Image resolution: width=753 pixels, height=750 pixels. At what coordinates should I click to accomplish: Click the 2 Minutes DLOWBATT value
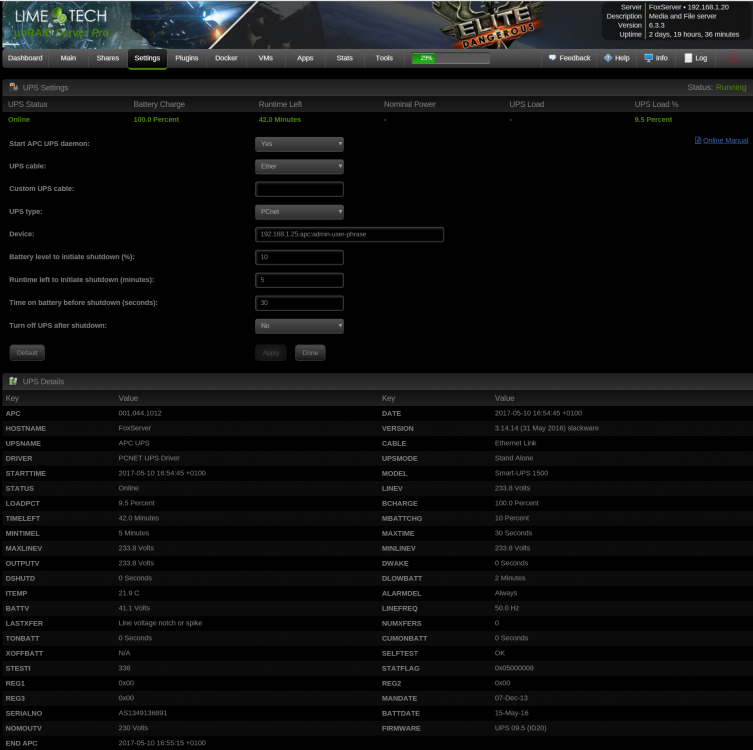[x=510, y=578]
